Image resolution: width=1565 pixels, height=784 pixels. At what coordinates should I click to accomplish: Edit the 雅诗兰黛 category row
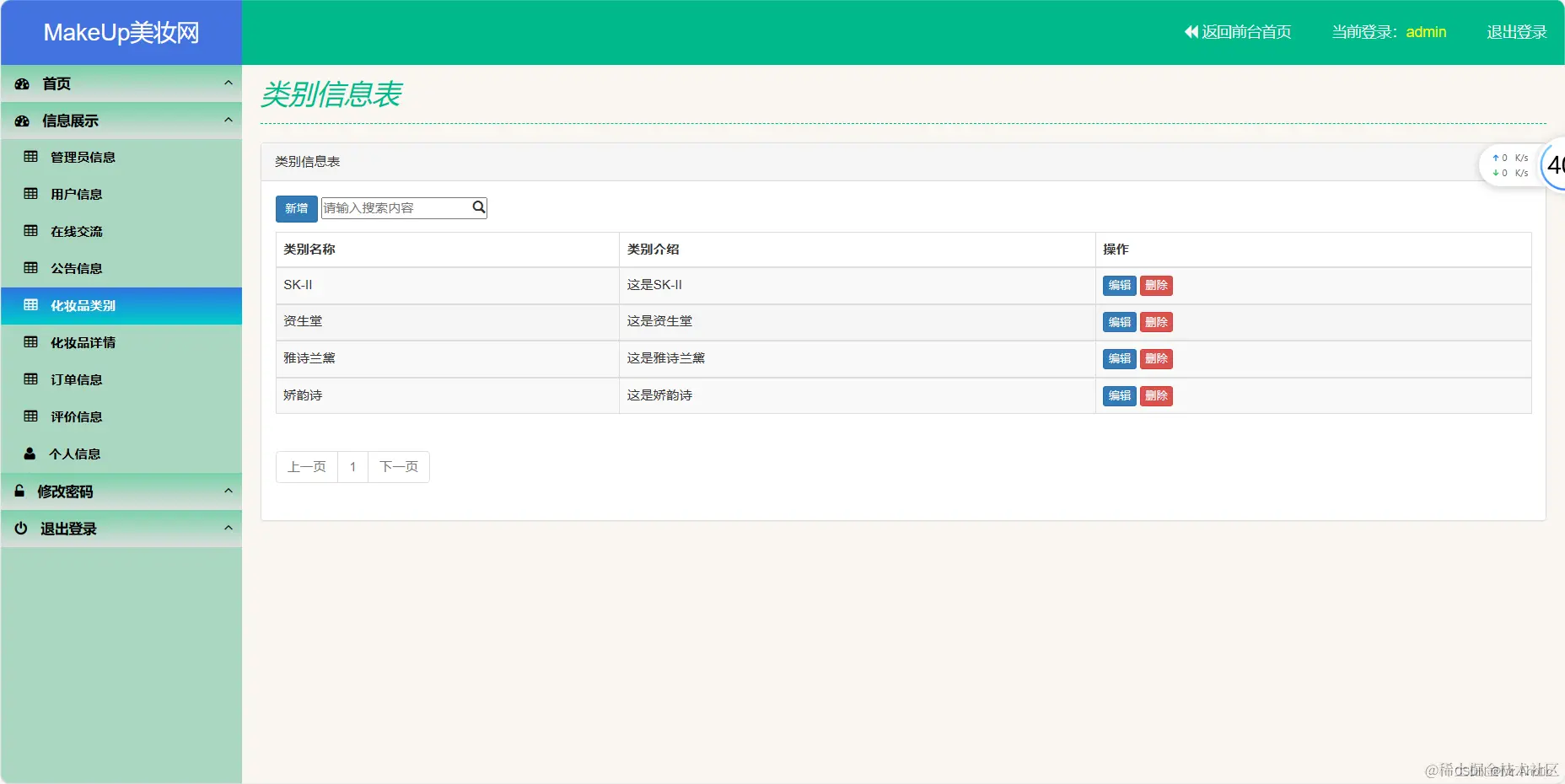click(1119, 359)
